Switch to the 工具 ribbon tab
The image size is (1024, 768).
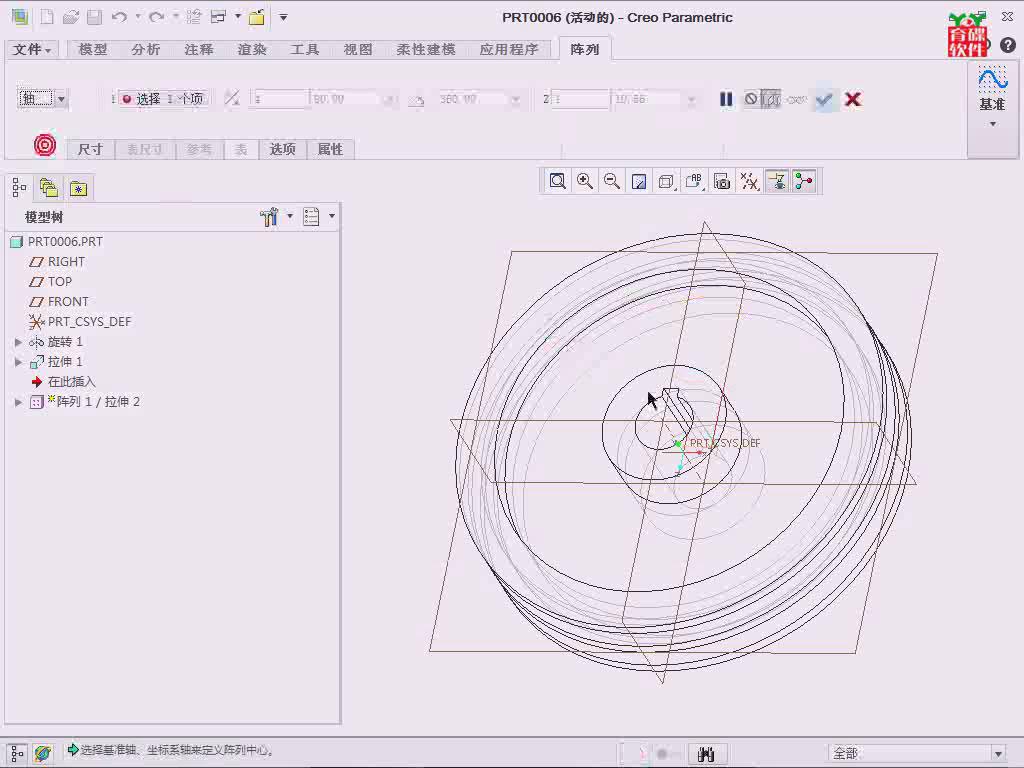click(x=305, y=50)
